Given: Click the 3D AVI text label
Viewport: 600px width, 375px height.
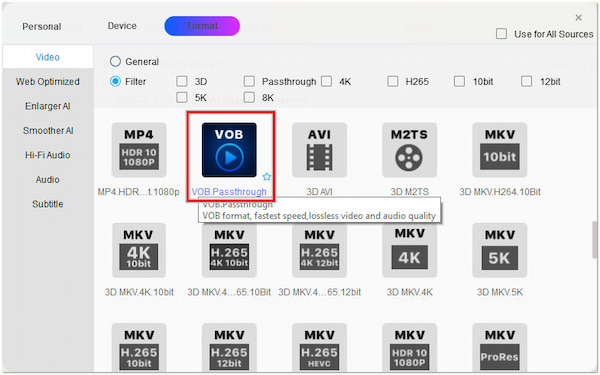Looking at the screenshot, I should (319, 192).
